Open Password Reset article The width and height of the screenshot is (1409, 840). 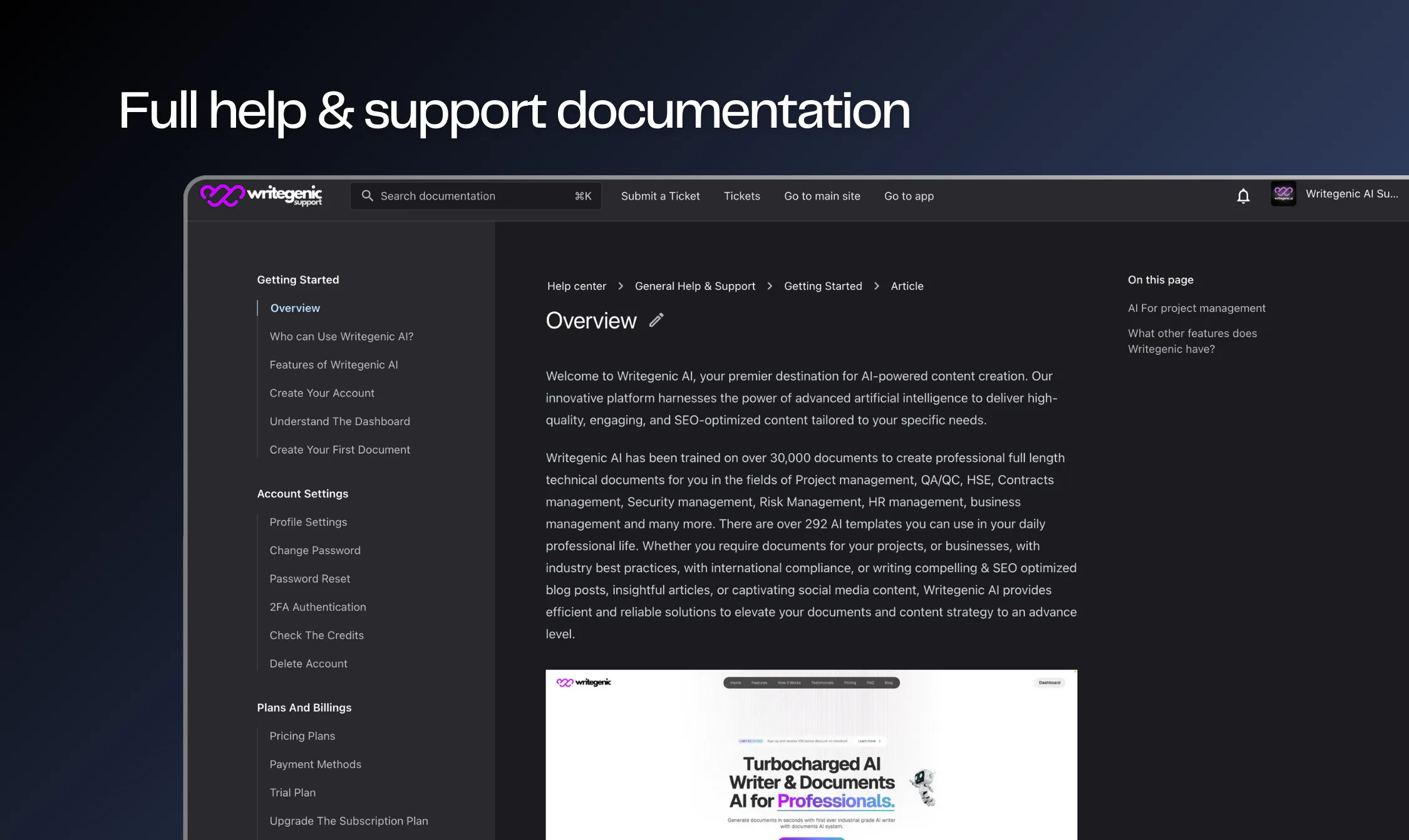click(x=310, y=578)
